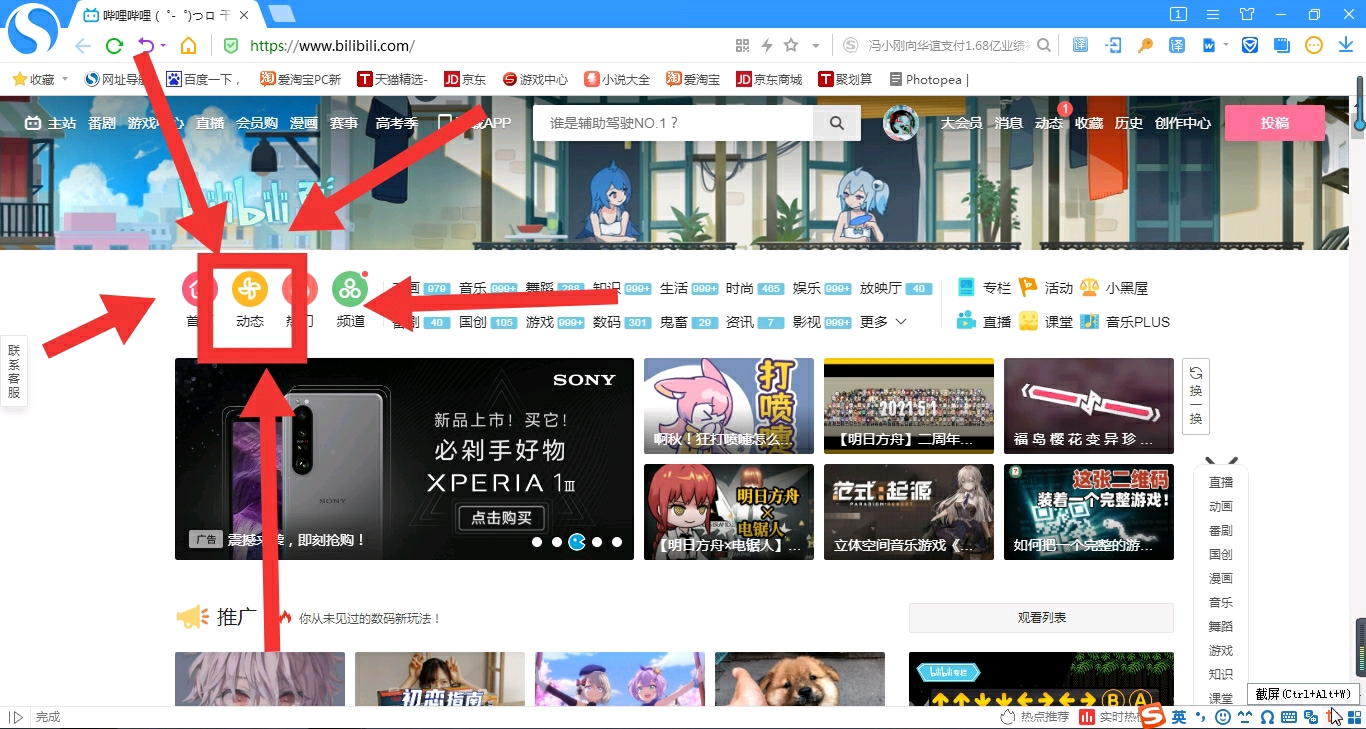Open the Photopea bookmark

(929, 79)
